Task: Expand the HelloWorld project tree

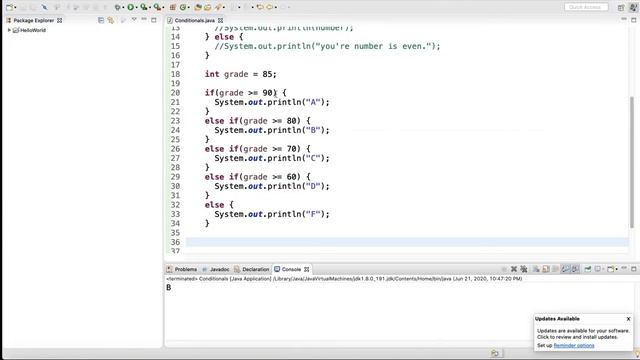Action: pyautogui.click(x=9, y=30)
